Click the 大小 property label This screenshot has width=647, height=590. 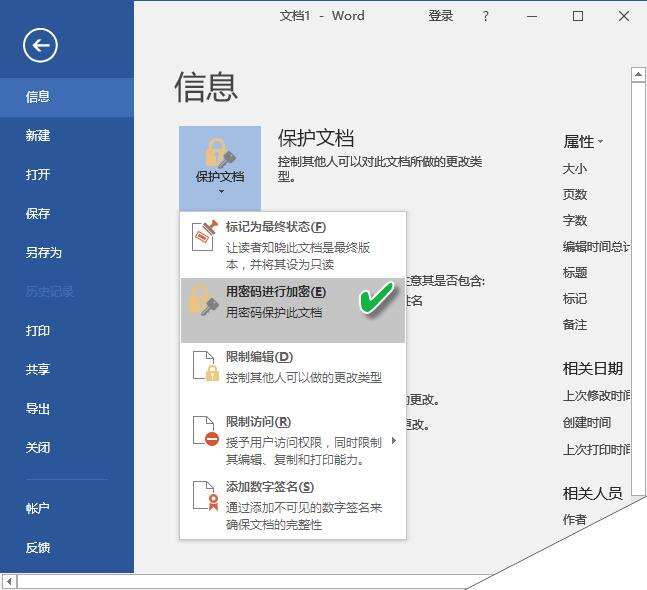575,169
